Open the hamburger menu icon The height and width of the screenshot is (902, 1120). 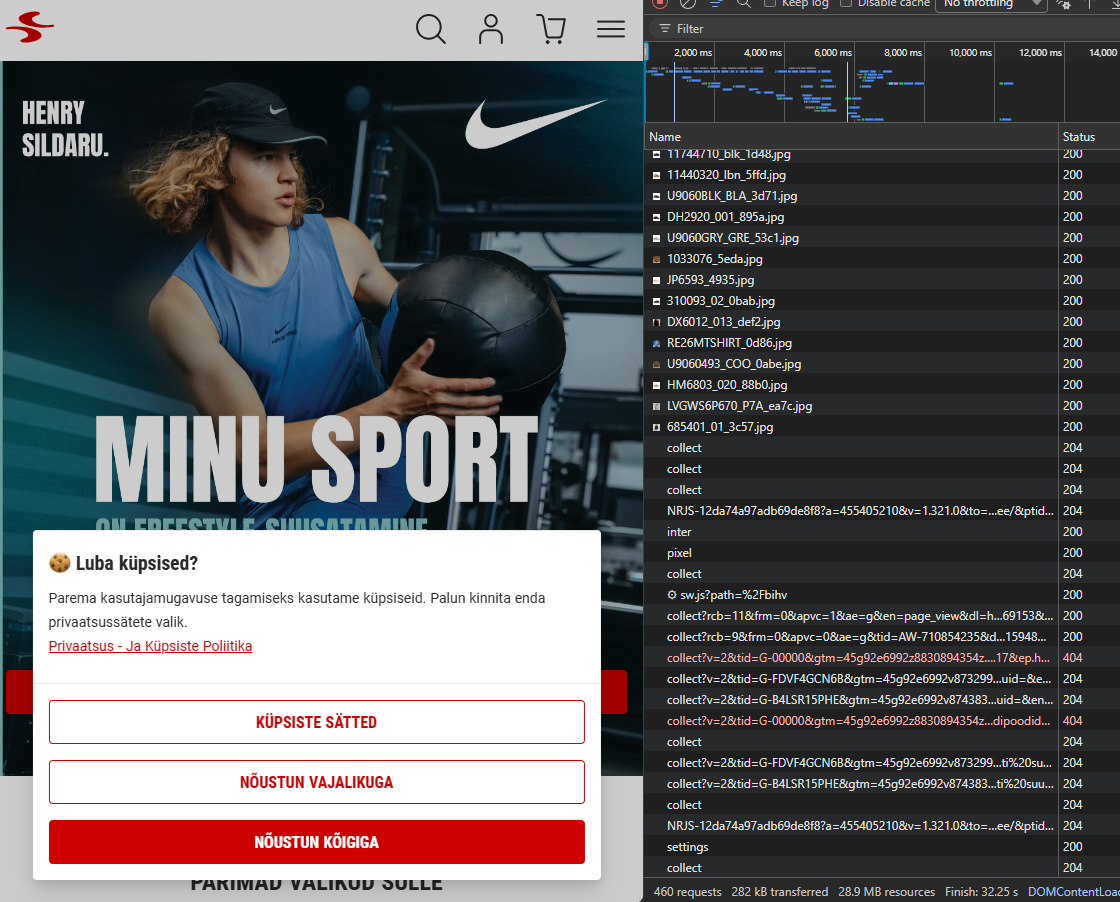click(611, 29)
